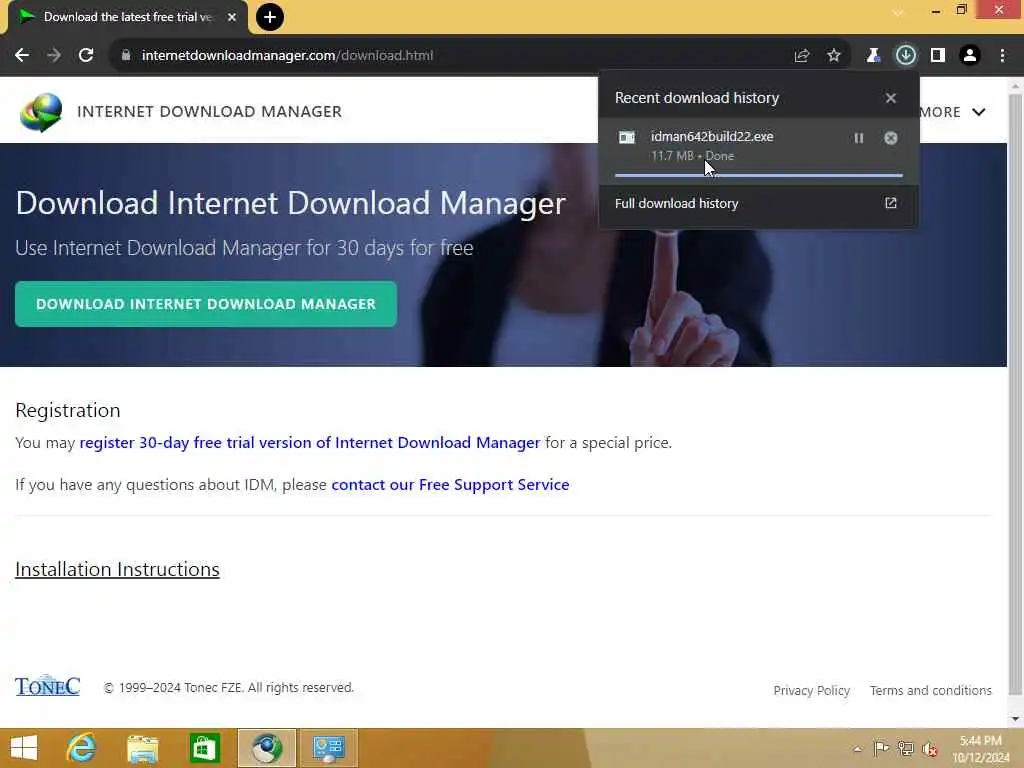Click the IDM globe logo
This screenshot has width=1024, height=768.
41,112
